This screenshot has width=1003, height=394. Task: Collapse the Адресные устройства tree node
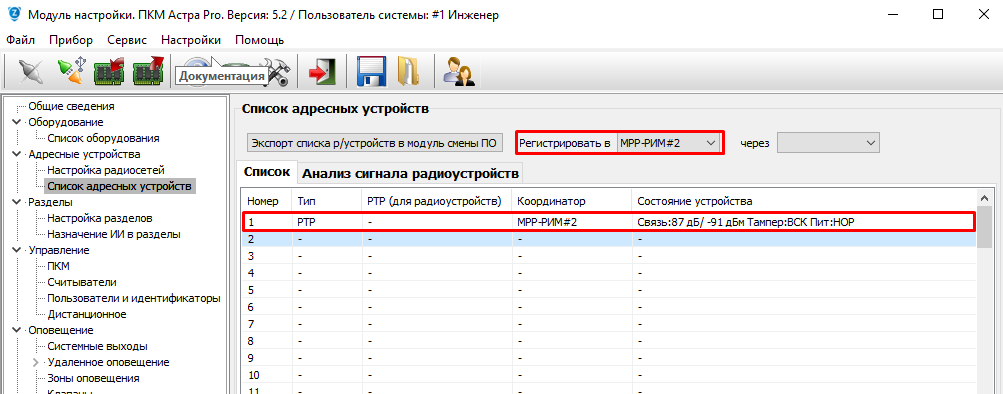click(16, 154)
